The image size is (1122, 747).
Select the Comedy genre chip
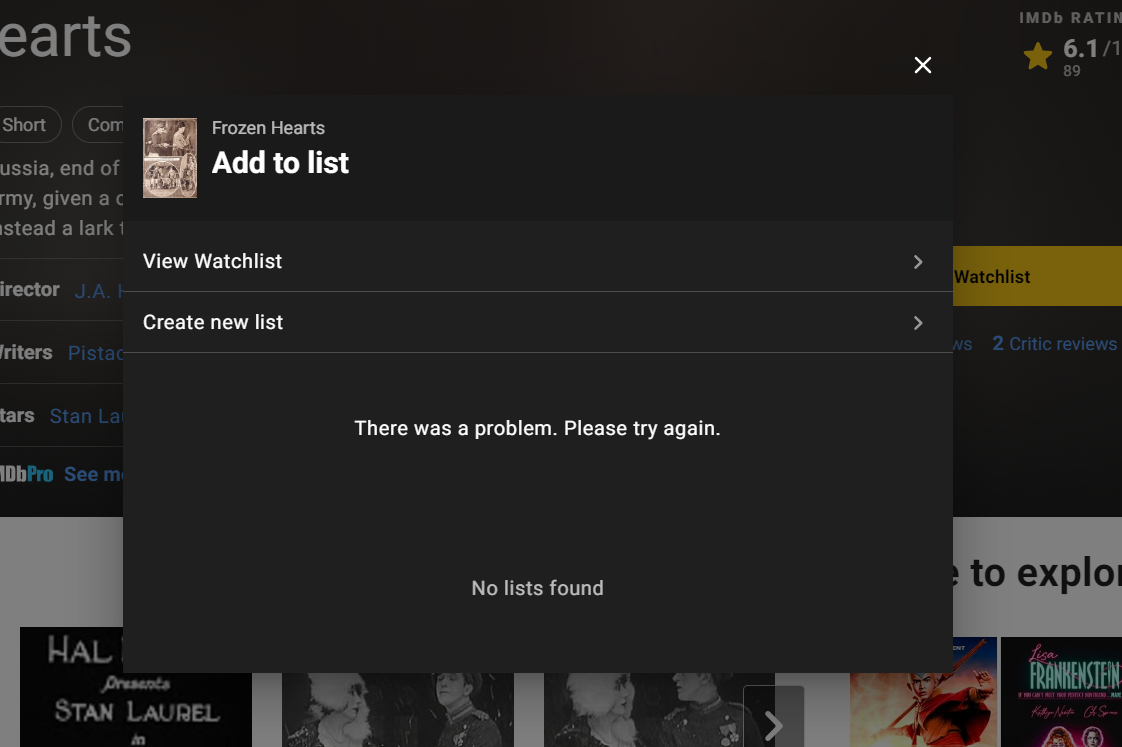coord(98,124)
